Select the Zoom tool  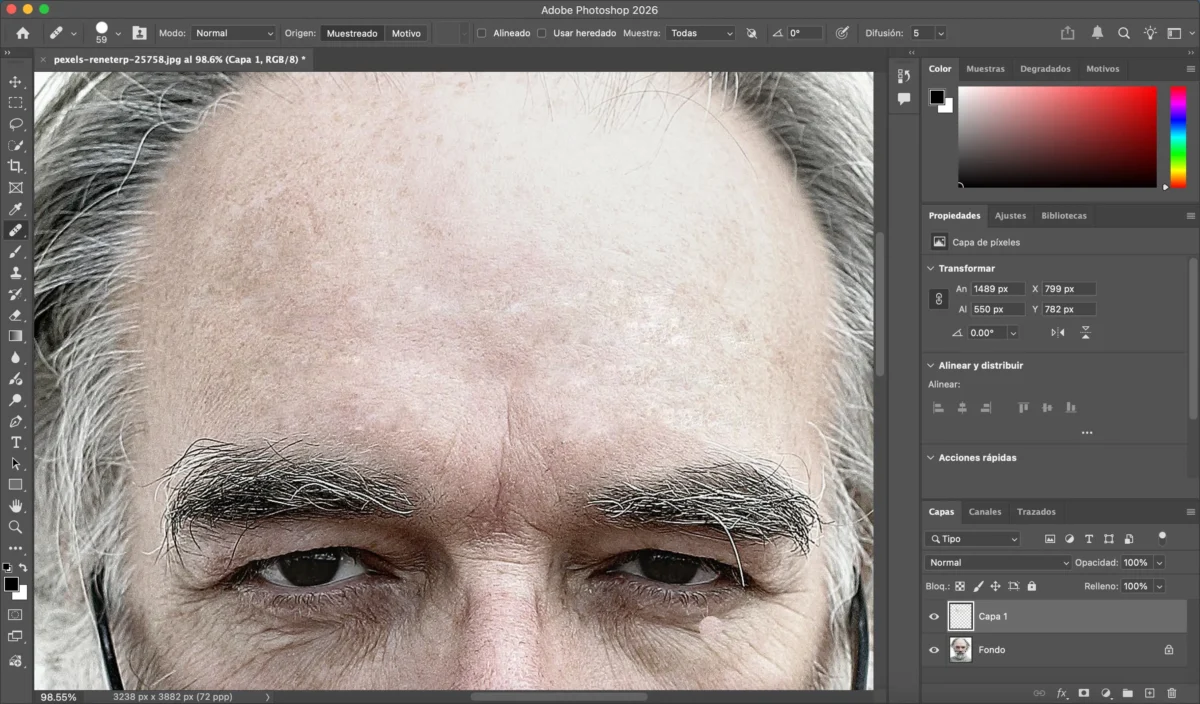pyautogui.click(x=15, y=527)
